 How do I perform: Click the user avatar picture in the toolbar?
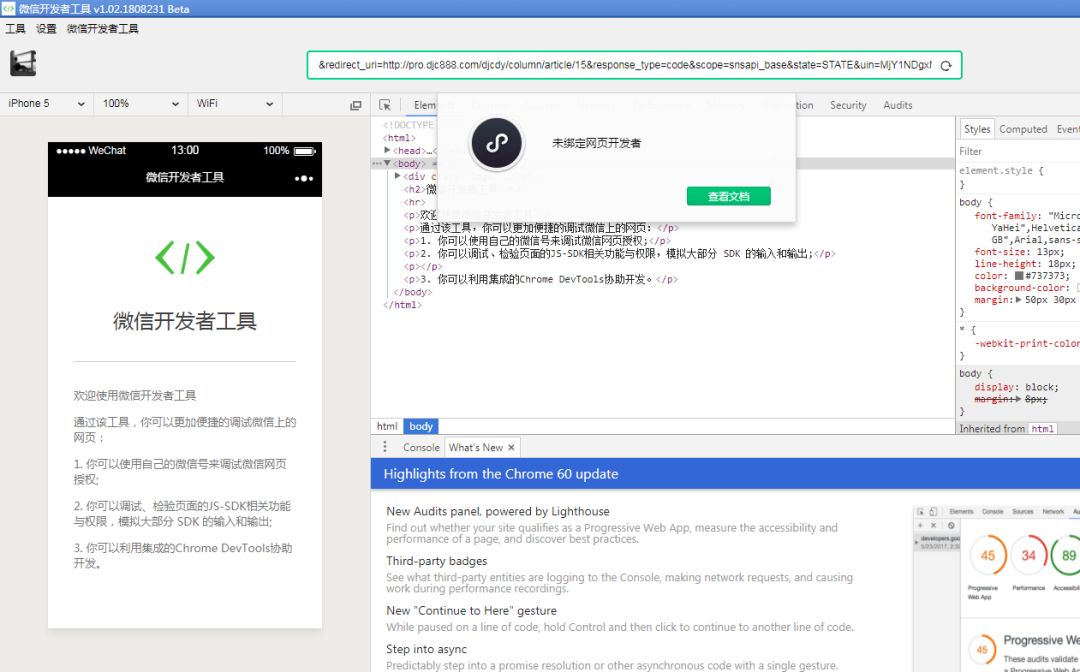(x=23, y=63)
